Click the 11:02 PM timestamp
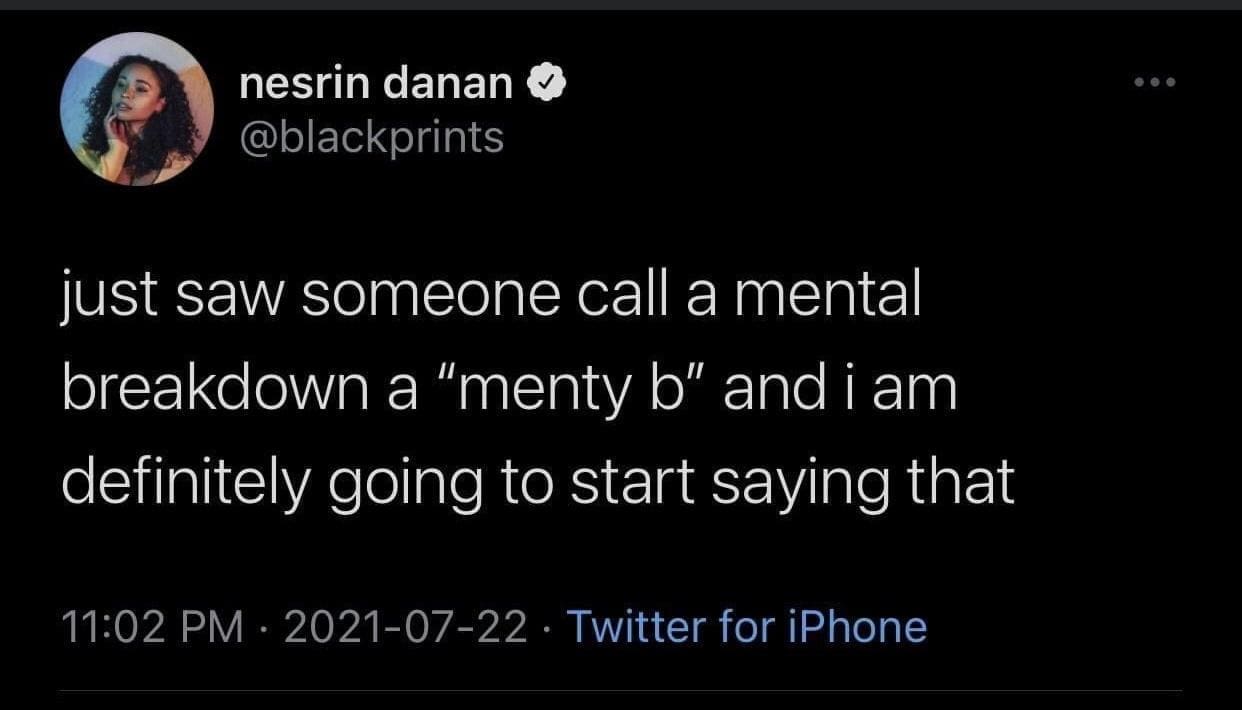Image resolution: width=1242 pixels, height=710 pixels. [153, 627]
